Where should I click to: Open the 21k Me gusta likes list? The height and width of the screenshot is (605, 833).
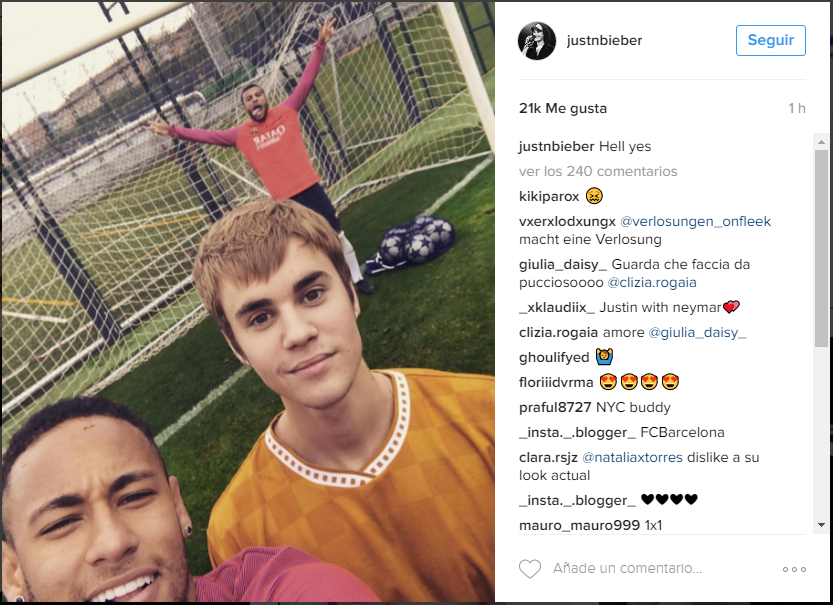[x=563, y=108]
